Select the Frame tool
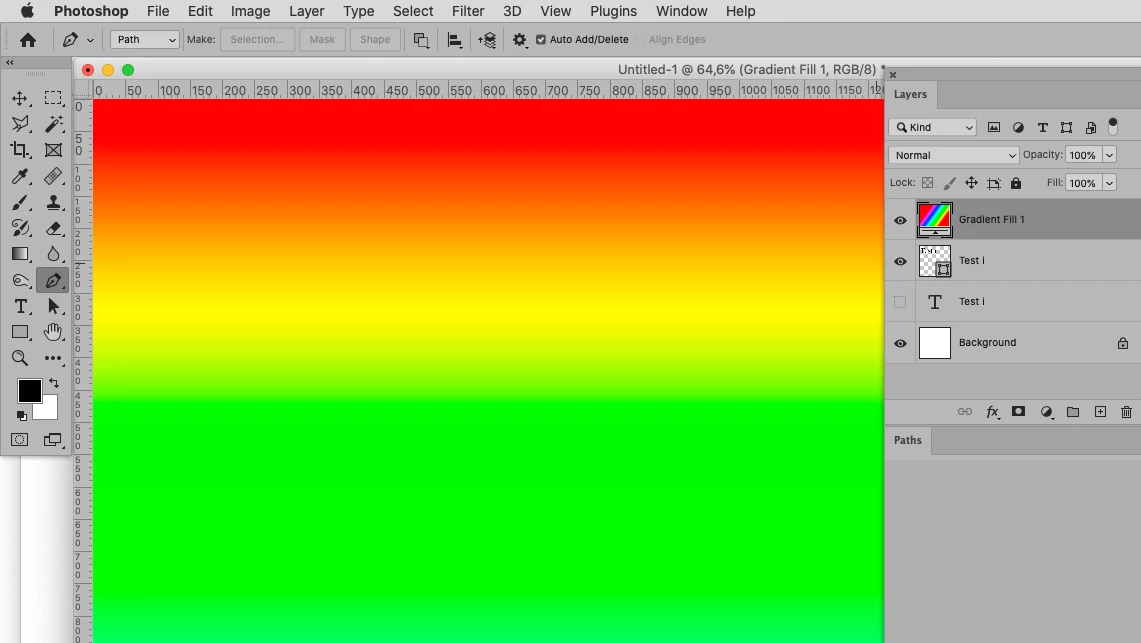 pos(53,150)
